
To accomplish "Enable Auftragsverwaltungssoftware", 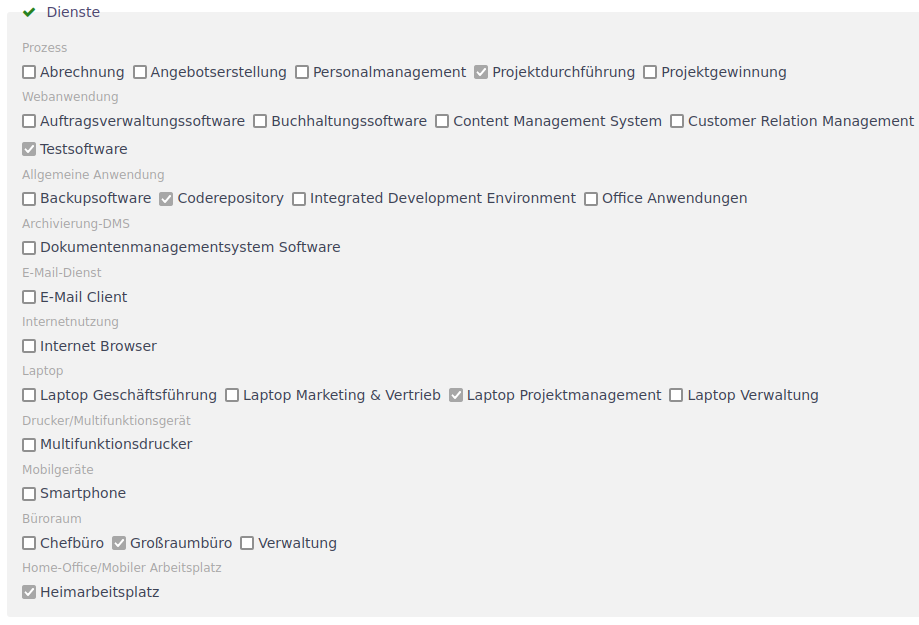I will (29, 121).
